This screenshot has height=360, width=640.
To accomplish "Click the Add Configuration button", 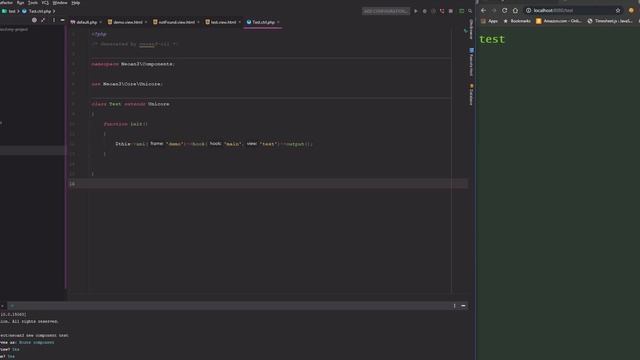I will tap(385, 11).
